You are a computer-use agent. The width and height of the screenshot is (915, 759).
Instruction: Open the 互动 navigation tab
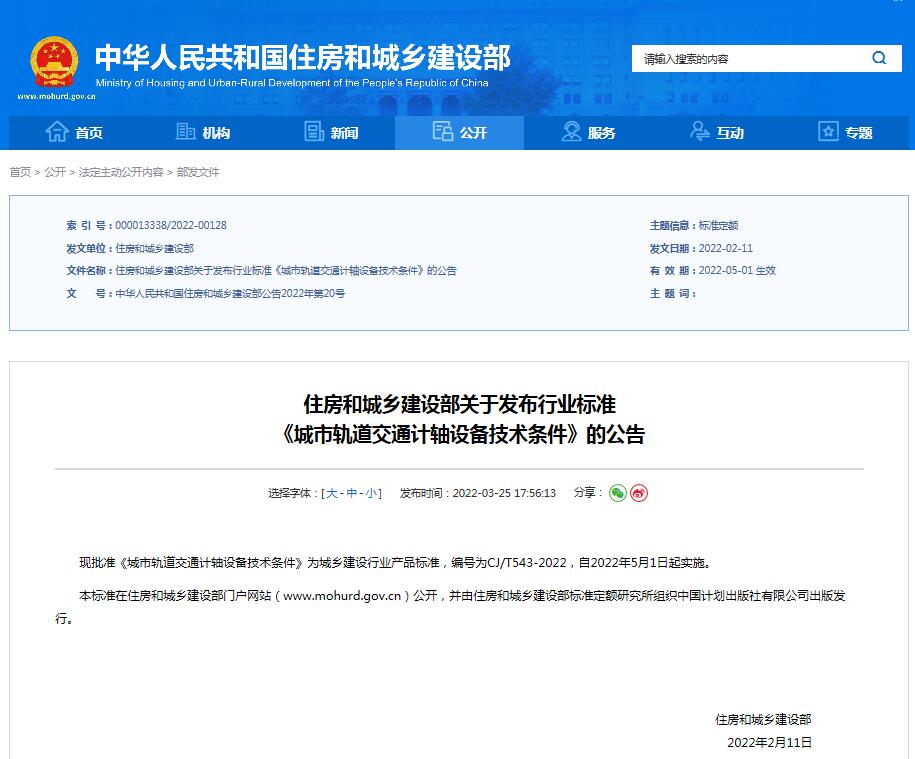[x=717, y=132]
